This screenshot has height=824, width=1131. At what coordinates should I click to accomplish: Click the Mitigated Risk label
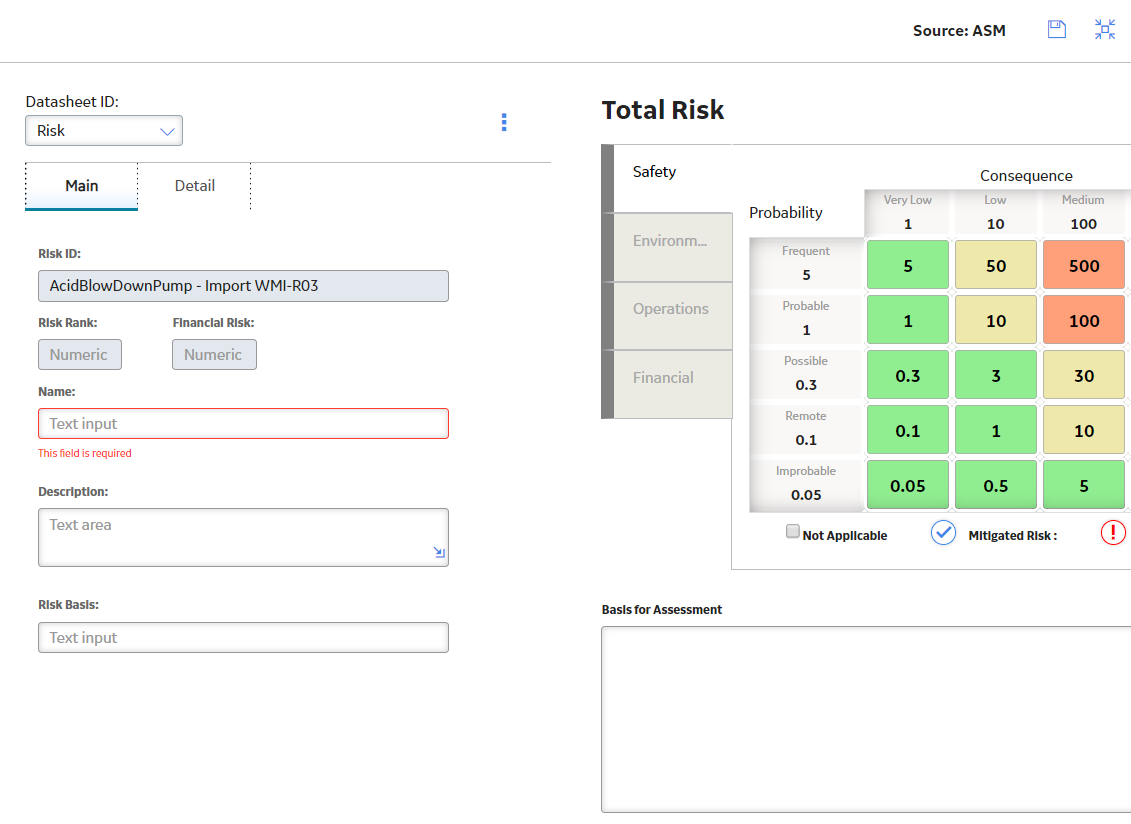1013,535
